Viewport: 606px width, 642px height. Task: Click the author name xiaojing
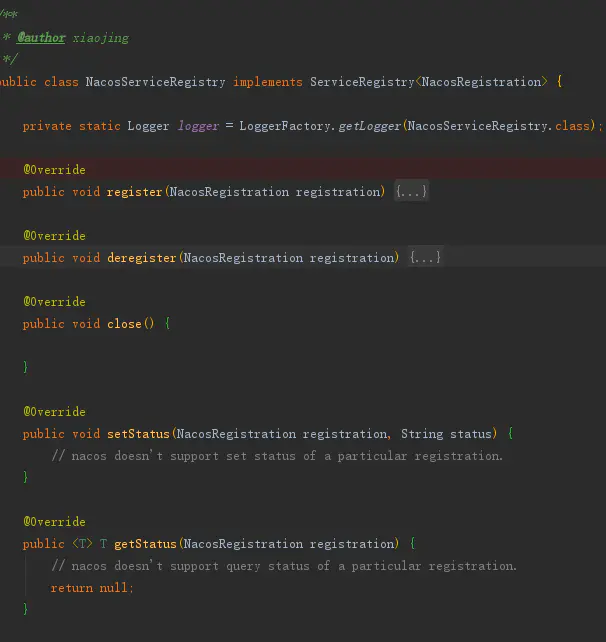pyautogui.click(x=101, y=38)
